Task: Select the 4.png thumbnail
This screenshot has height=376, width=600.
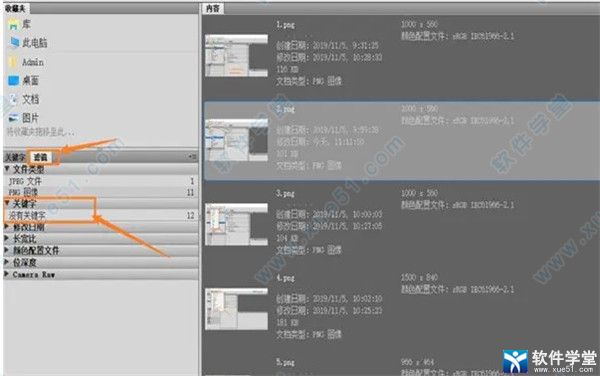Action: (236, 309)
